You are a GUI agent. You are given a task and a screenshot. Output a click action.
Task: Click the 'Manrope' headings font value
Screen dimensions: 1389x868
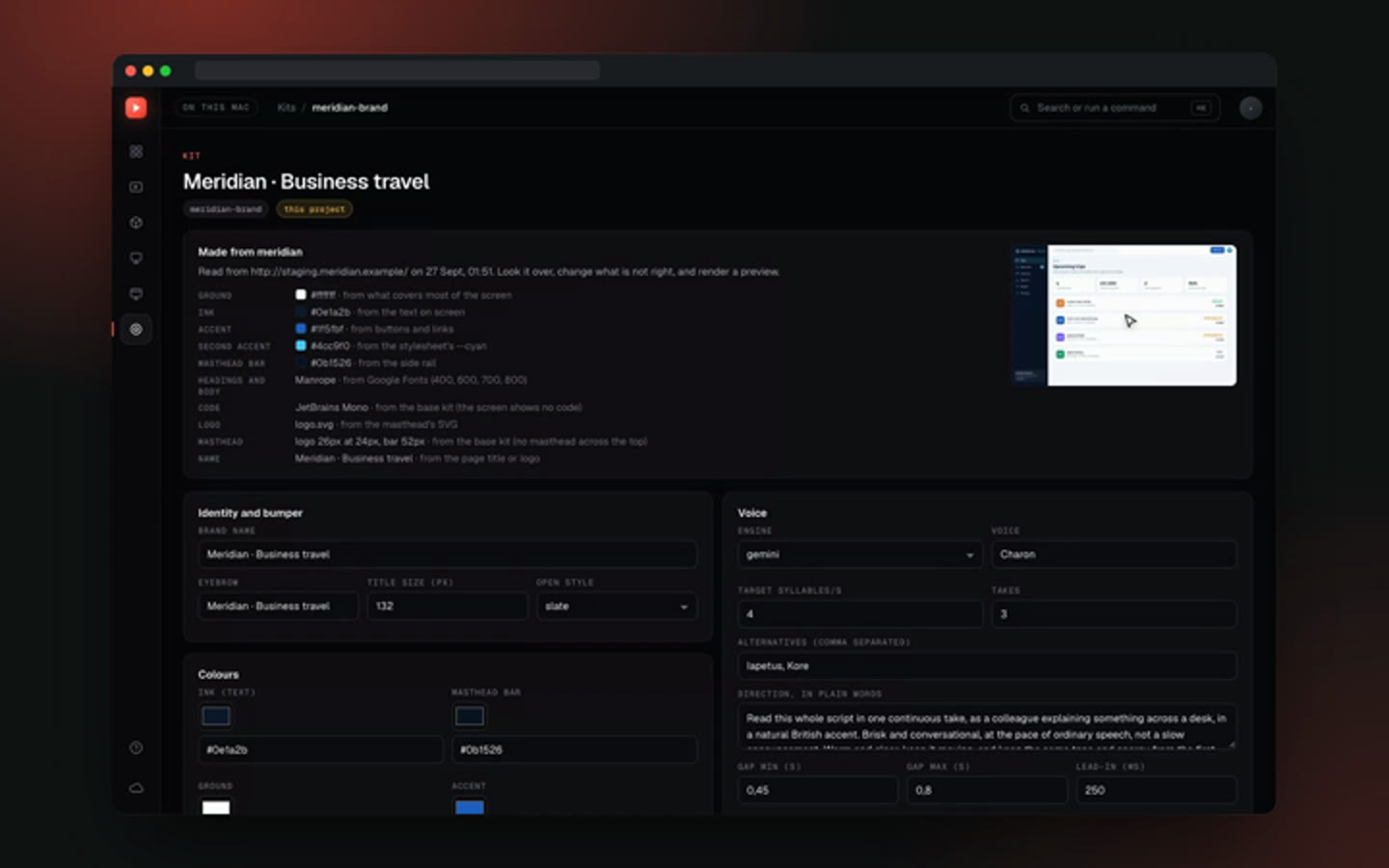[x=315, y=380]
